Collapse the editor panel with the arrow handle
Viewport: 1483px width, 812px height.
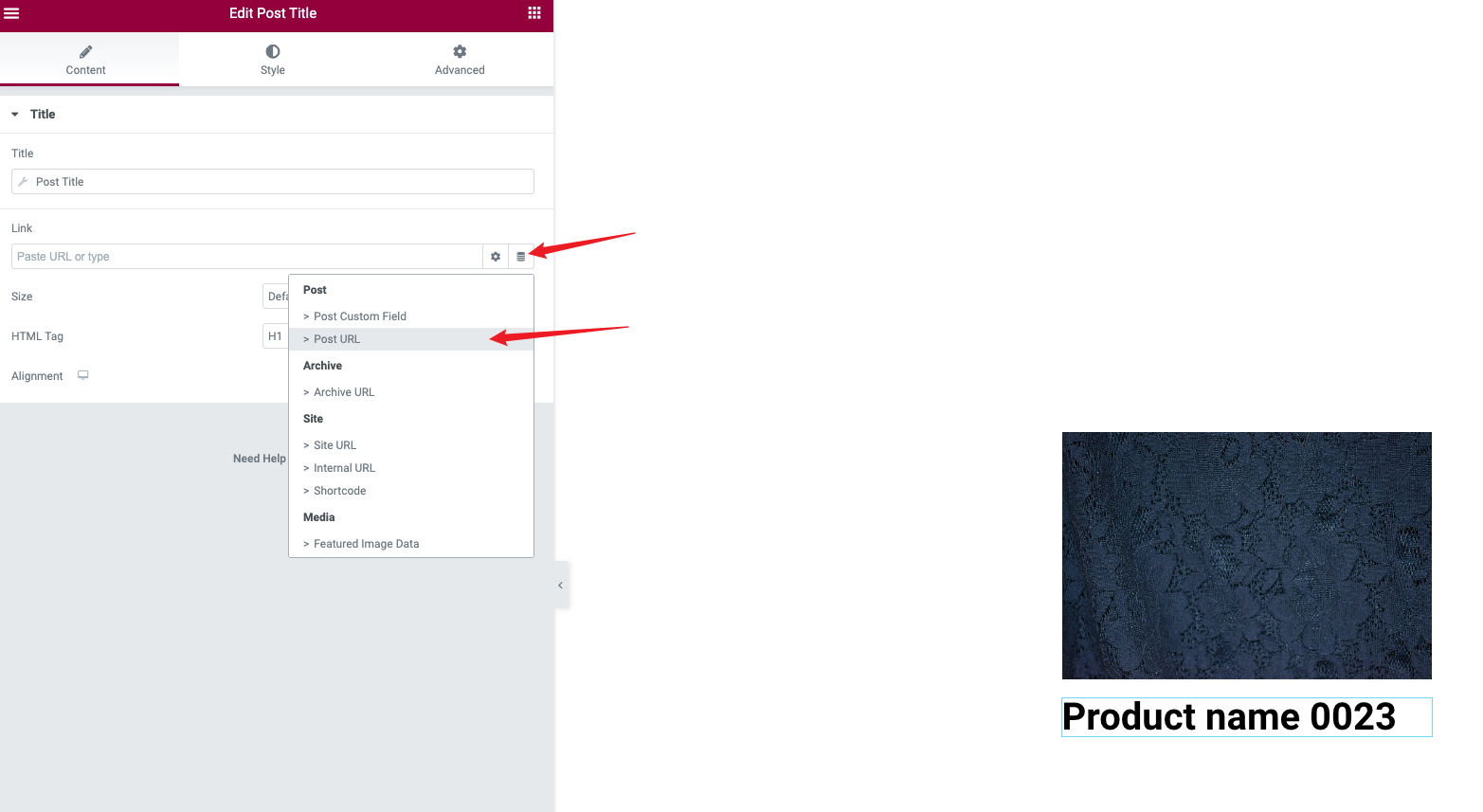[x=561, y=586]
